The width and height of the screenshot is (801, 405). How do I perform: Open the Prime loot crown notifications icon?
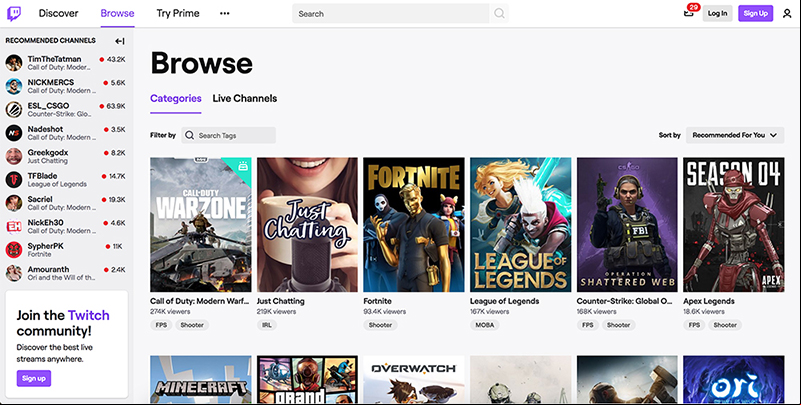point(689,13)
